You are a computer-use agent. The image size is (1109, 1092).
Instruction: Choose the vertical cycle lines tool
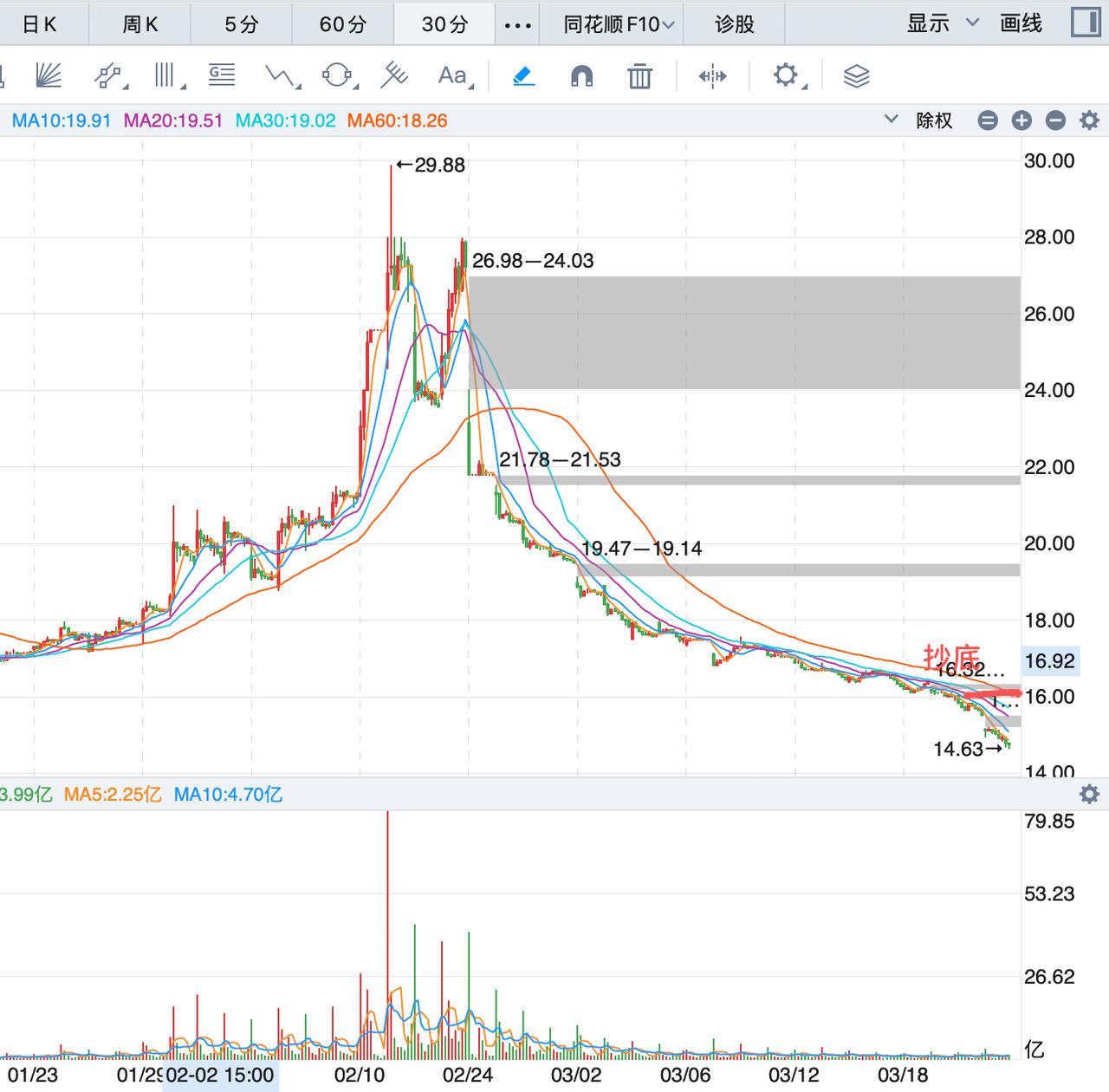[167, 76]
